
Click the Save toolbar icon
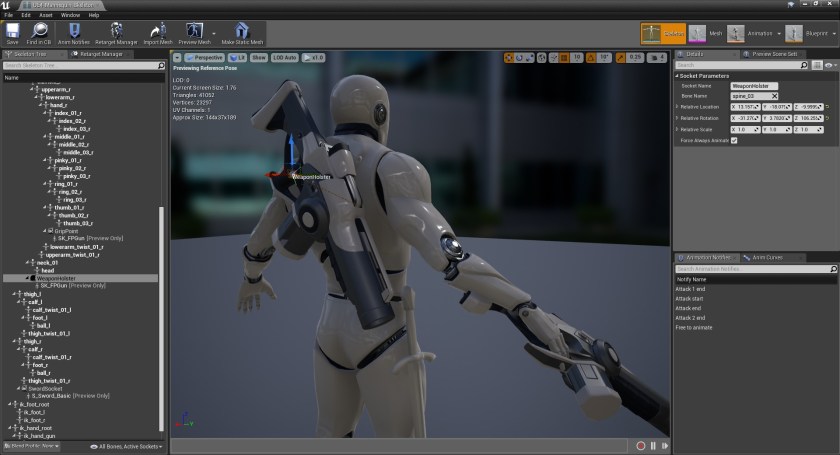pyautogui.click(x=12, y=31)
